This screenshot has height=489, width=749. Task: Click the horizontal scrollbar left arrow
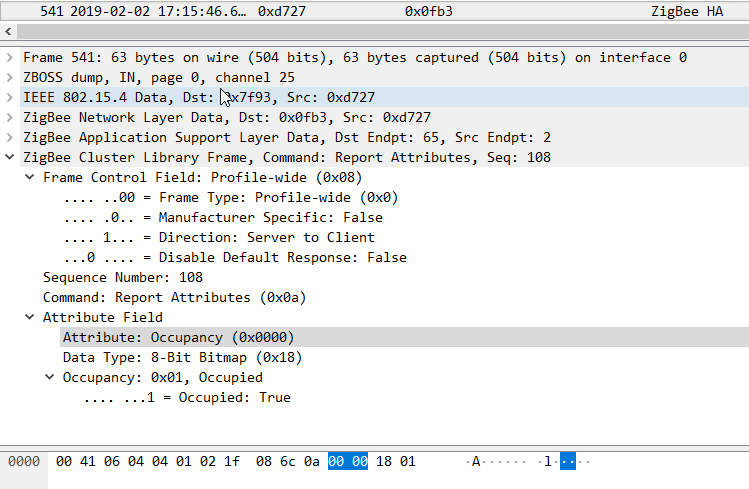pyautogui.click(x=8, y=32)
